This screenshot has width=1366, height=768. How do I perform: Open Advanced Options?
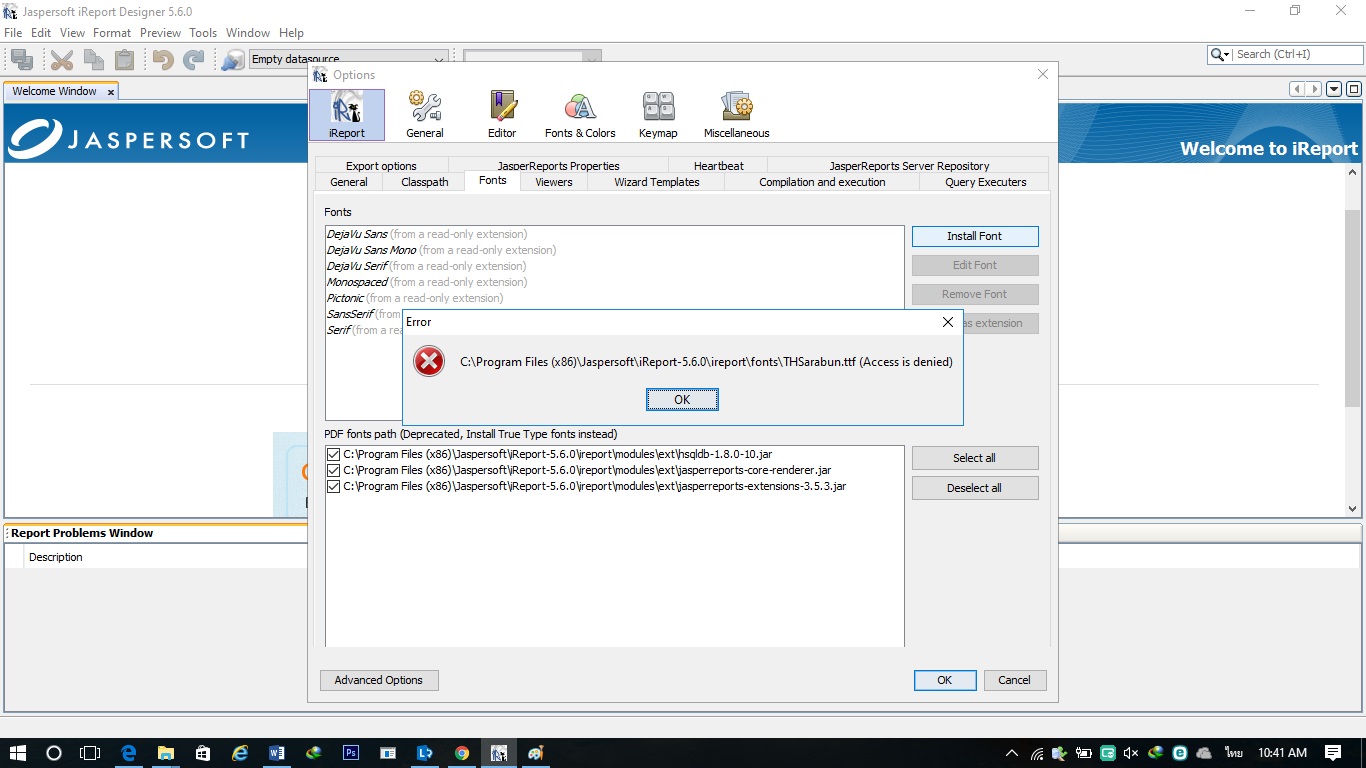coord(379,680)
